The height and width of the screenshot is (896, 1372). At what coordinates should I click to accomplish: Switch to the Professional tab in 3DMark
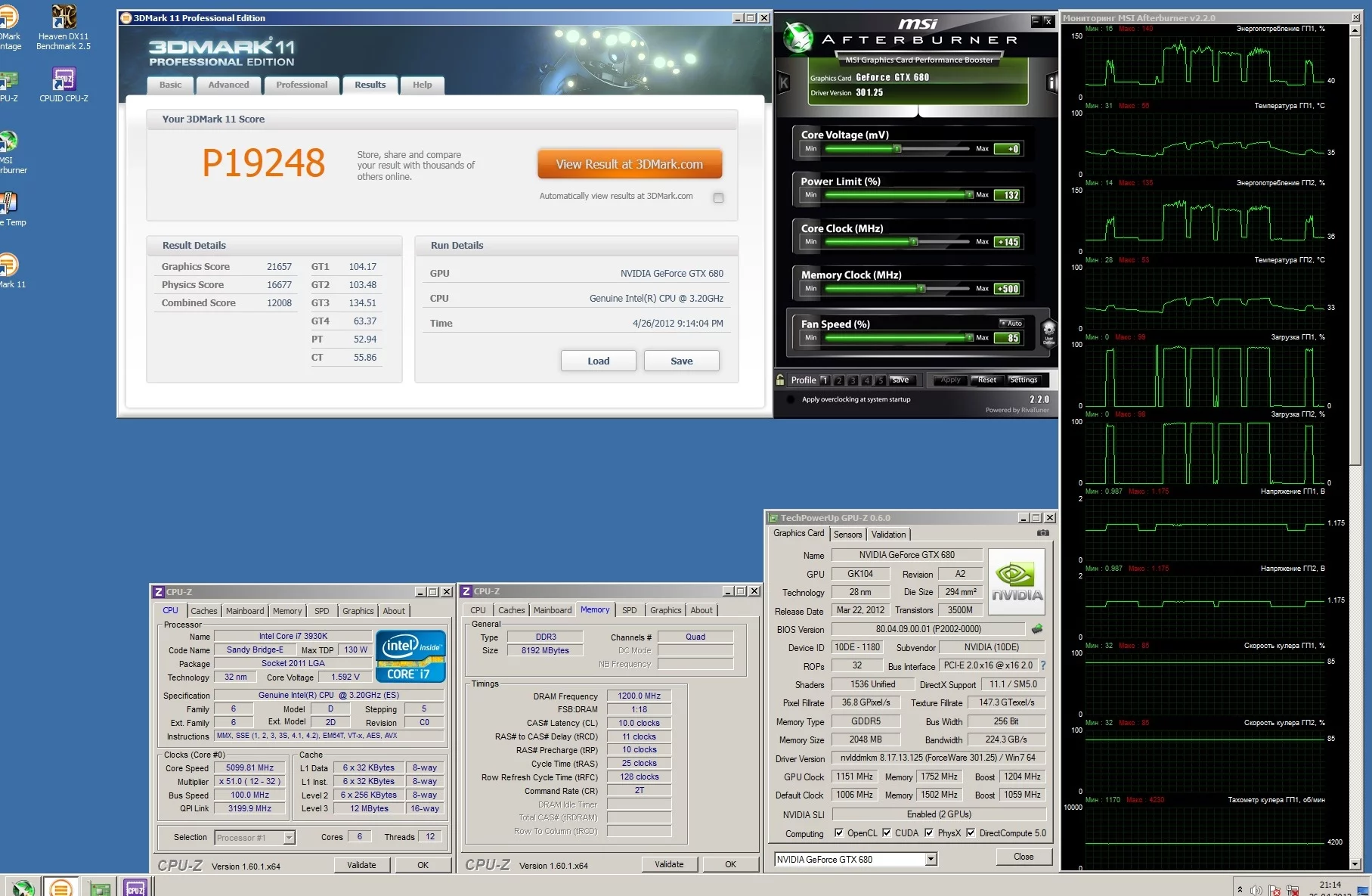click(x=302, y=85)
